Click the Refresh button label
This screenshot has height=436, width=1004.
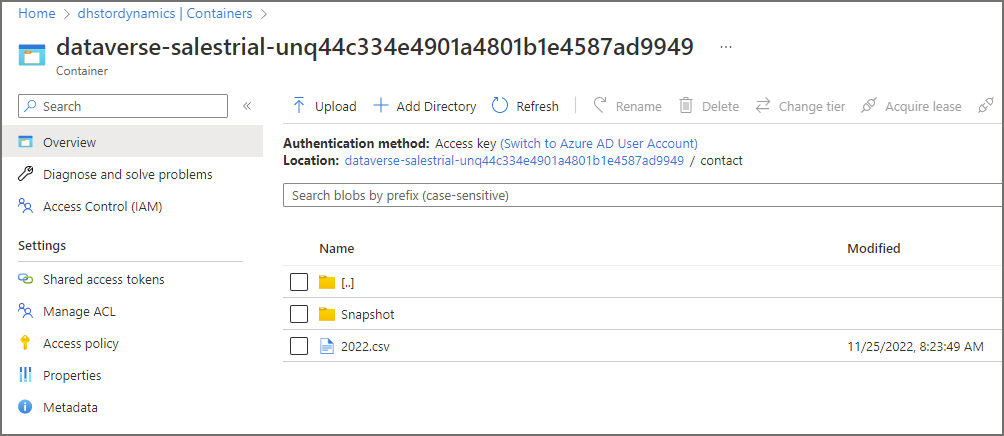[538, 106]
